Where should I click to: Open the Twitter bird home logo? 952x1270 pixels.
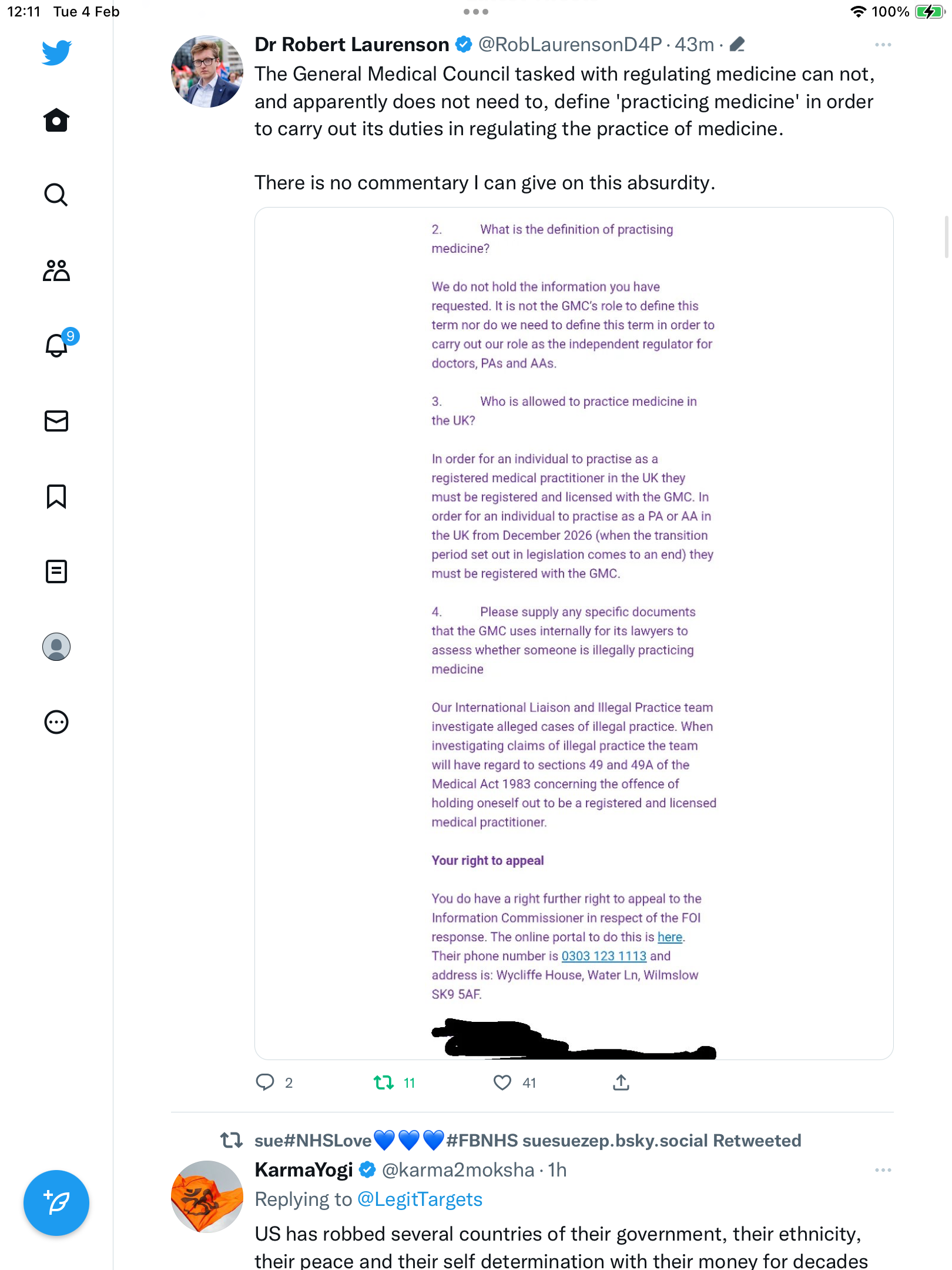(56, 52)
